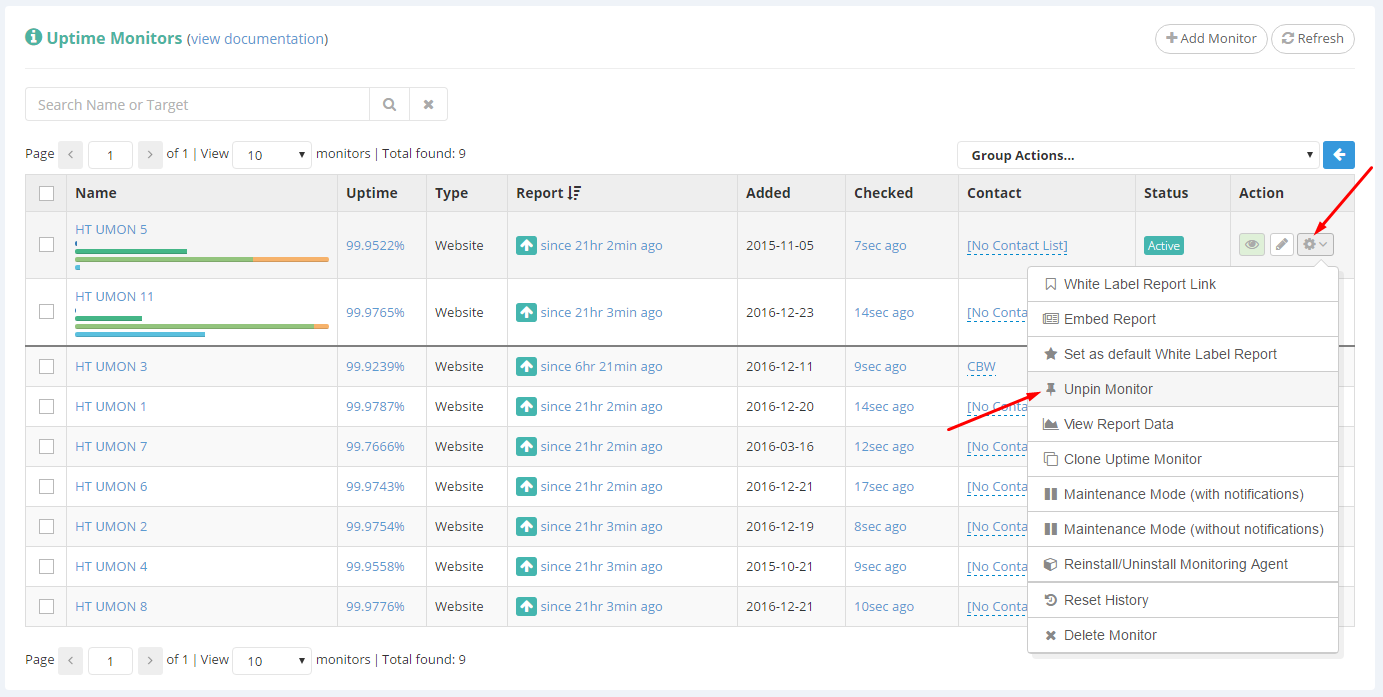Open the gear actions dropdown for HT UMON 5
This screenshot has height=697, width=1383.
pos(1315,244)
